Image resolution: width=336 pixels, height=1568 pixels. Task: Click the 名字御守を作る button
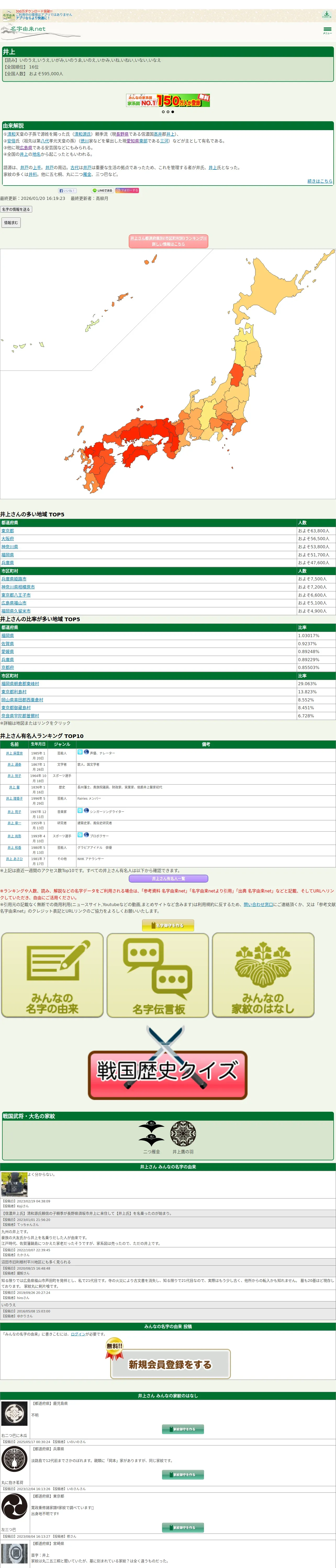(168, 925)
